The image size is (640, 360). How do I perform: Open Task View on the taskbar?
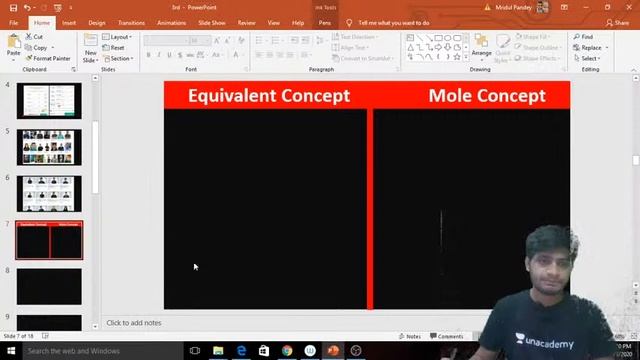click(195, 351)
